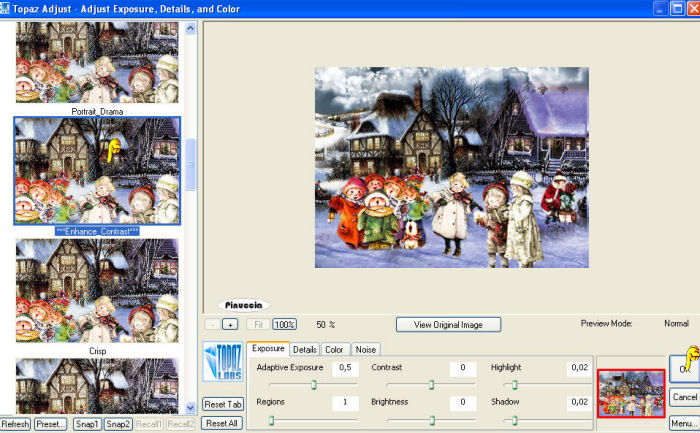Open the Menu... button

click(684, 423)
